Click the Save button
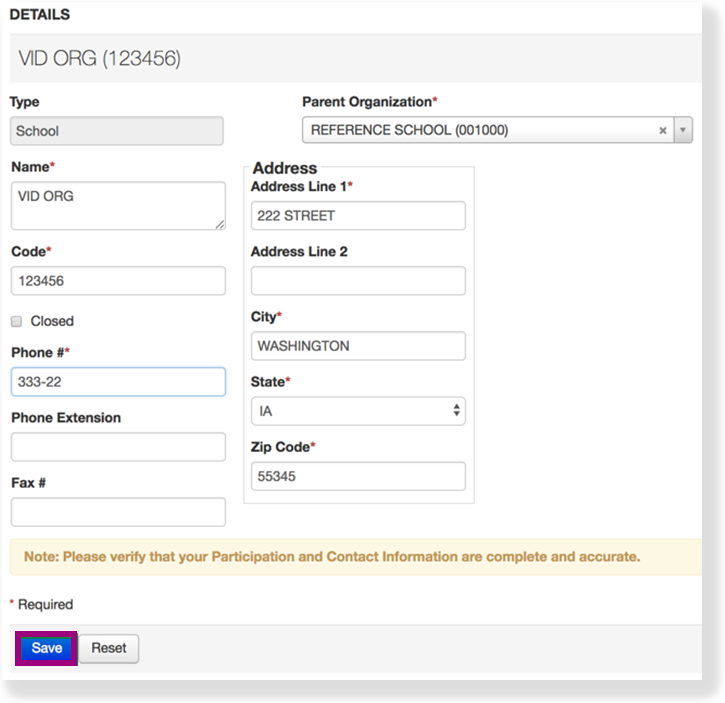The image size is (725, 703). (46, 648)
